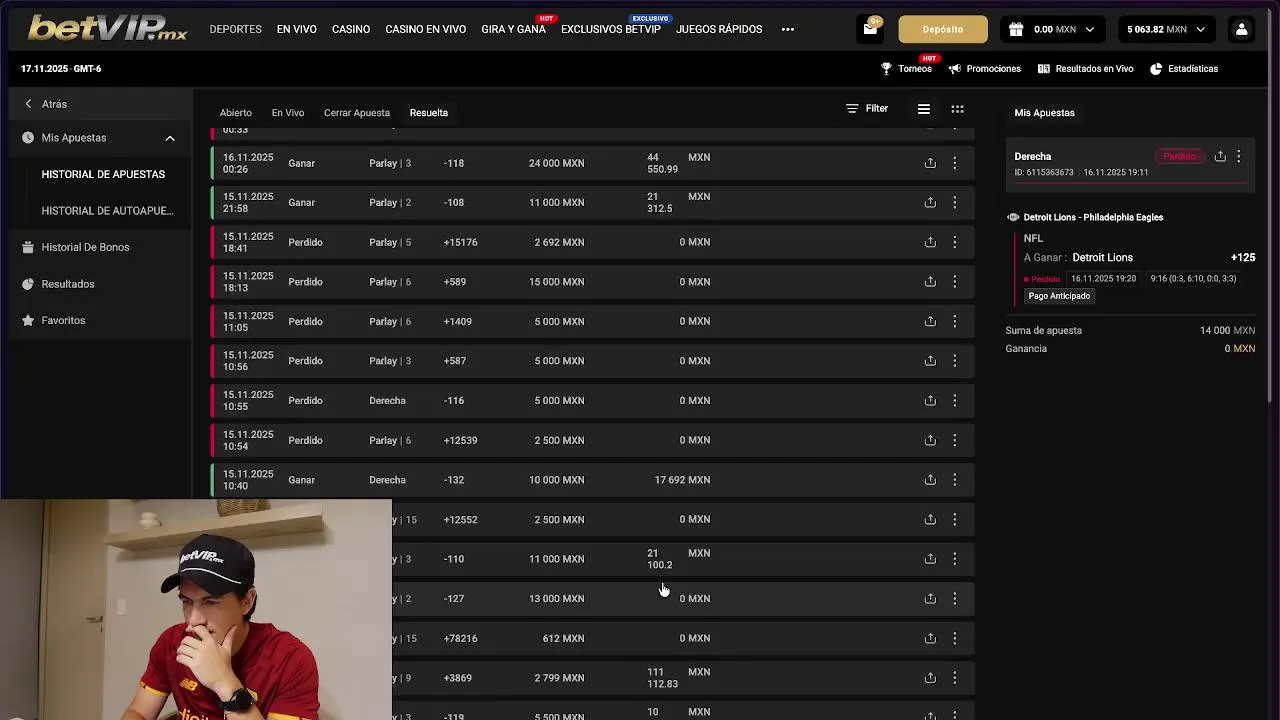Open the mail inbox icon in header
Screen dimensions: 1280x720
[870, 29]
